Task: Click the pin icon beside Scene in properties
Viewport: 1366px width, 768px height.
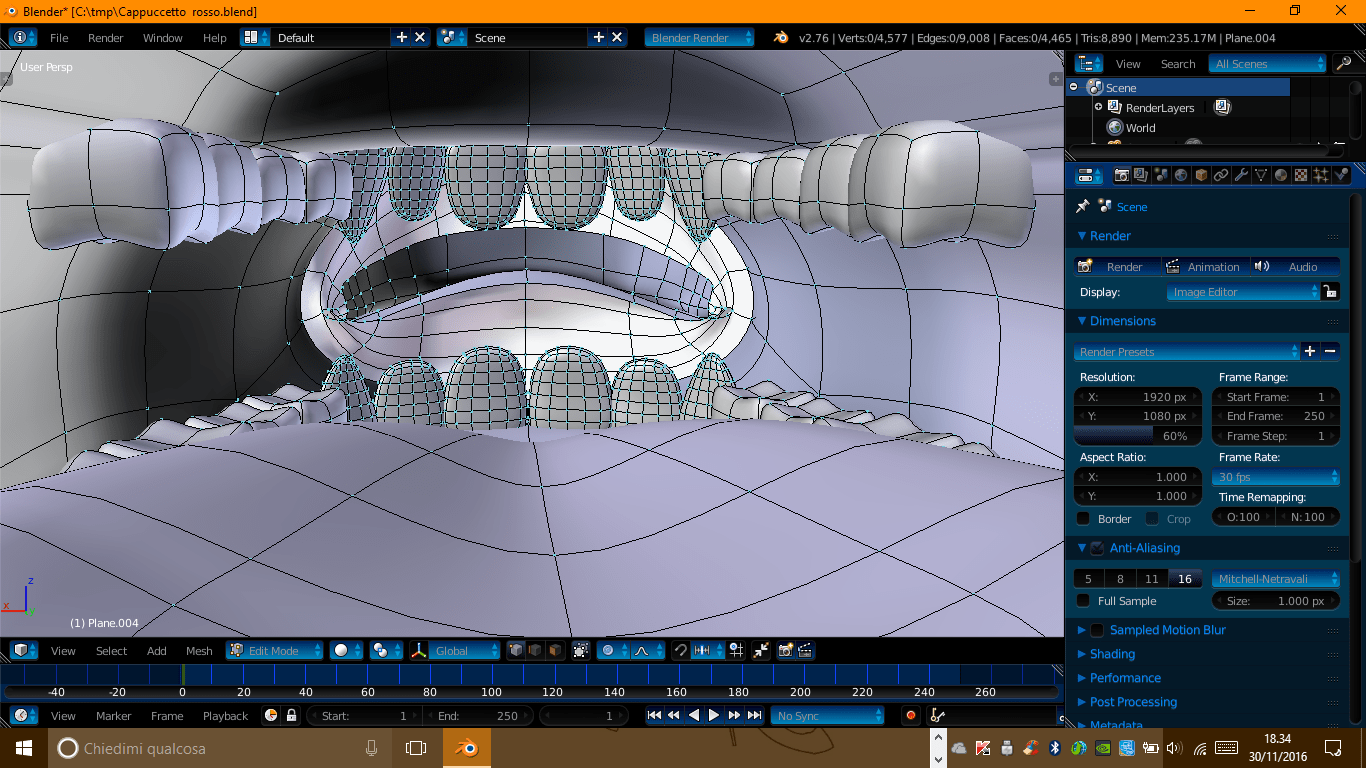Action: pyautogui.click(x=1082, y=206)
